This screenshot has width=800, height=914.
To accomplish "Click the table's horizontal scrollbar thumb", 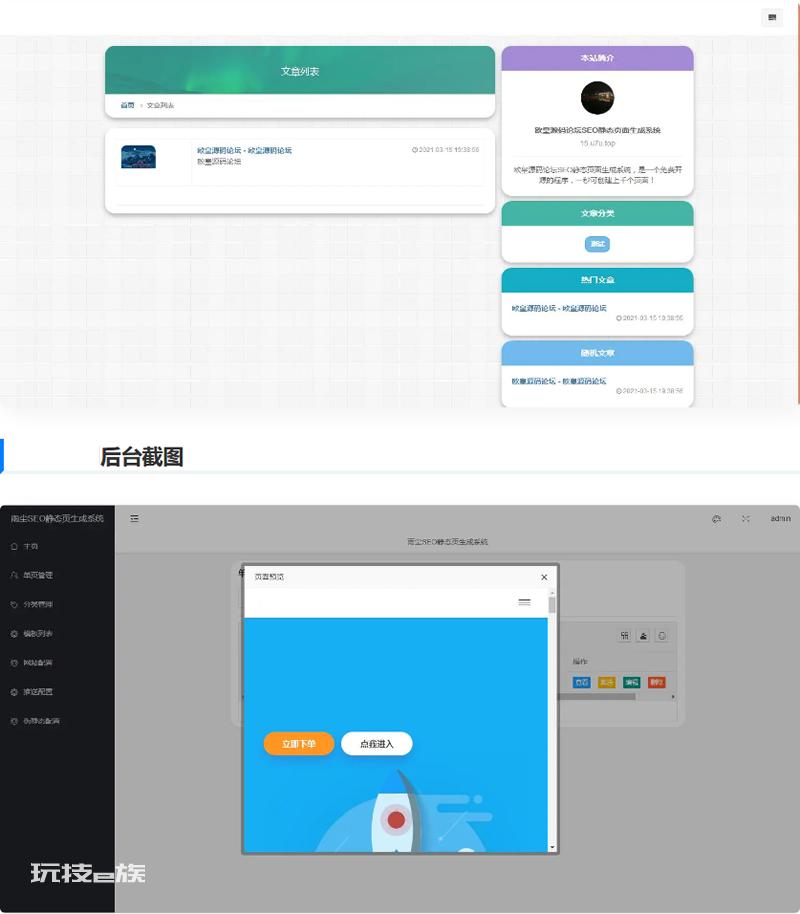I will point(597,697).
